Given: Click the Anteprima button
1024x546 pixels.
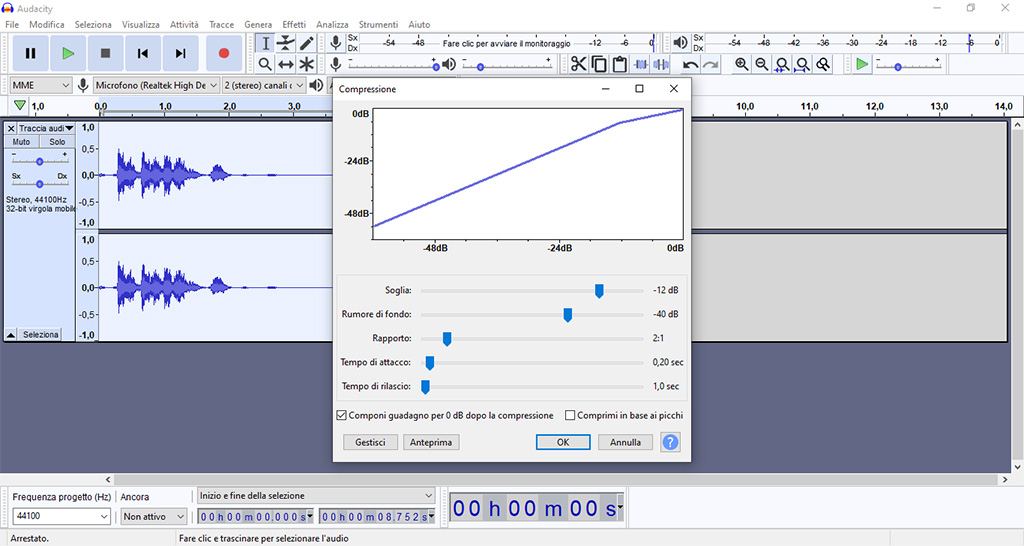Looking at the screenshot, I should click(x=431, y=442).
